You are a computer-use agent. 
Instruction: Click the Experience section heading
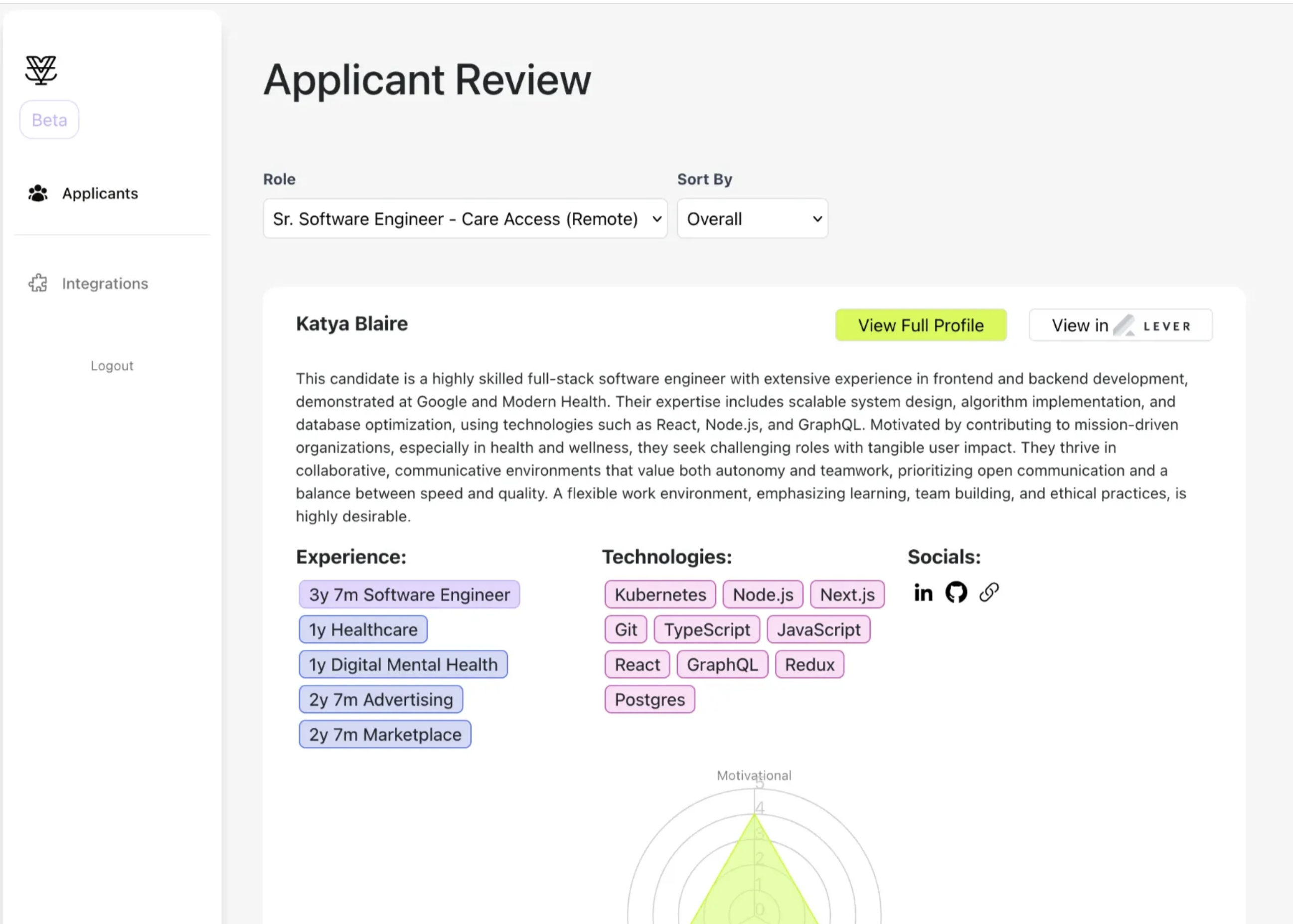coord(351,557)
